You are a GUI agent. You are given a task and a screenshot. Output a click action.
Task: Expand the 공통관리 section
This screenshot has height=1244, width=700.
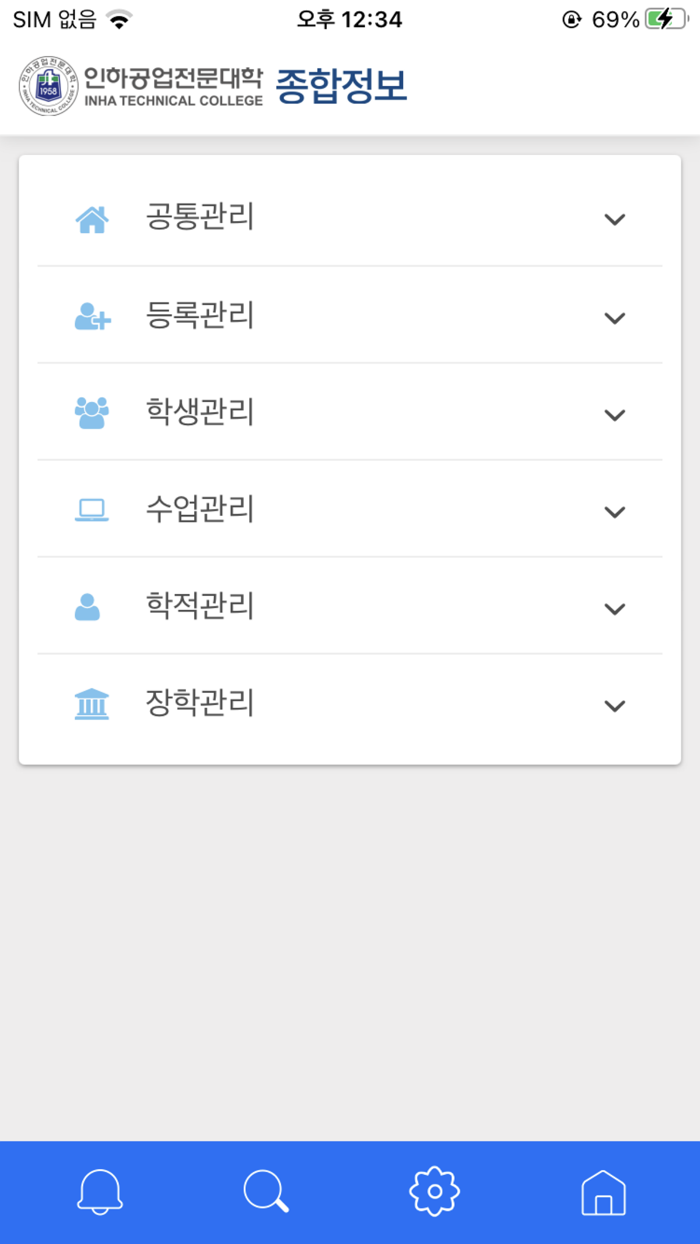pyautogui.click(x=615, y=219)
